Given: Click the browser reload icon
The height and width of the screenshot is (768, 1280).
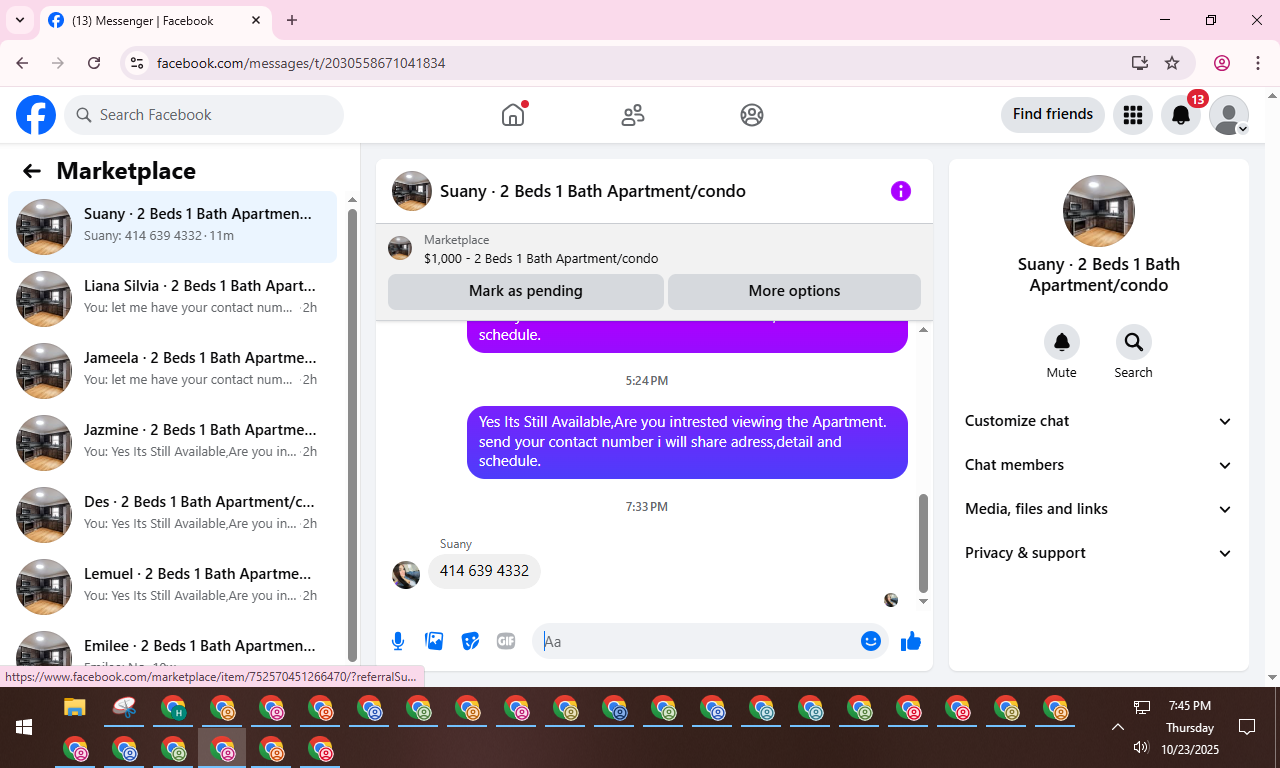Looking at the screenshot, I should coord(94,63).
